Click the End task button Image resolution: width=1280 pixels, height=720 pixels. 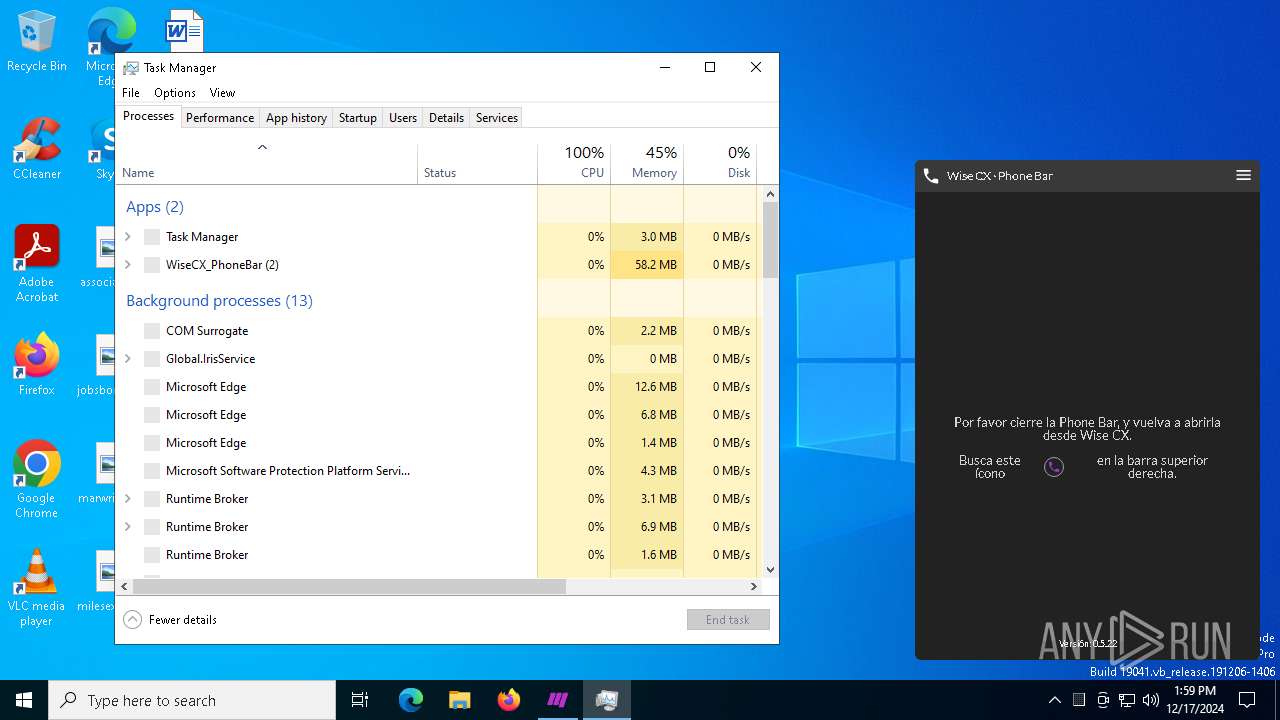728,620
